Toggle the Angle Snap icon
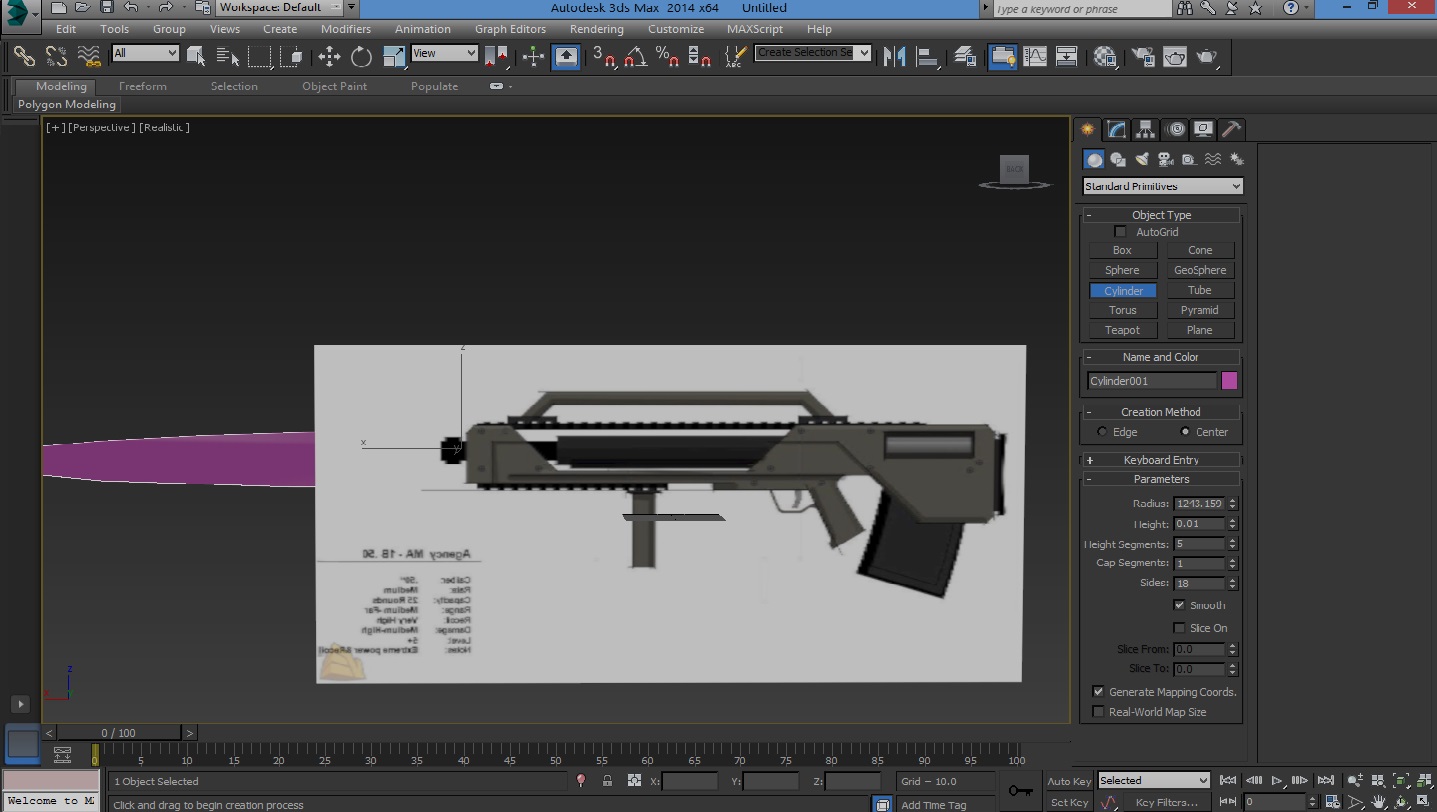1437x812 pixels. click(x=635, y=56)
